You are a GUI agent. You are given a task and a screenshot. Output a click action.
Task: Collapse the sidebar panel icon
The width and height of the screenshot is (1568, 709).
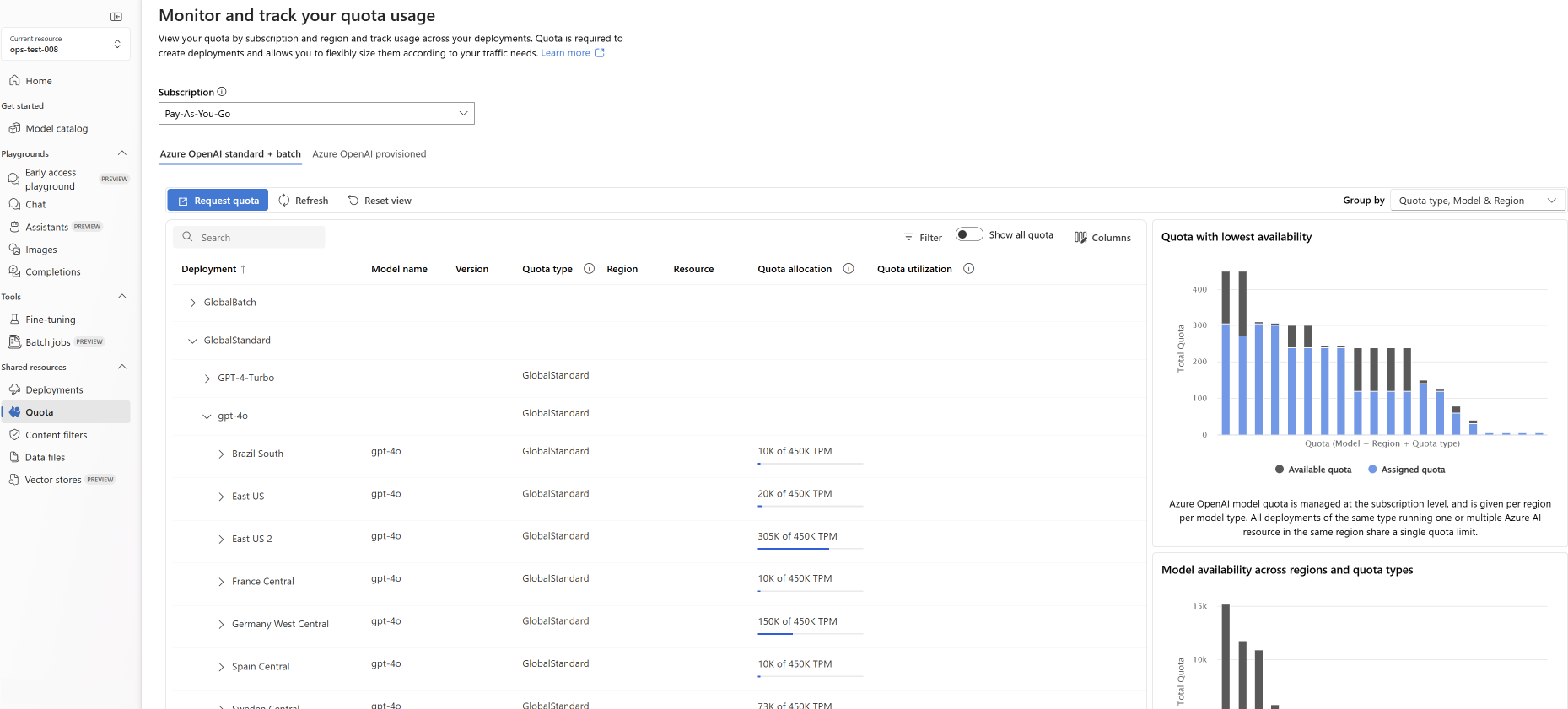pos(116,17)
